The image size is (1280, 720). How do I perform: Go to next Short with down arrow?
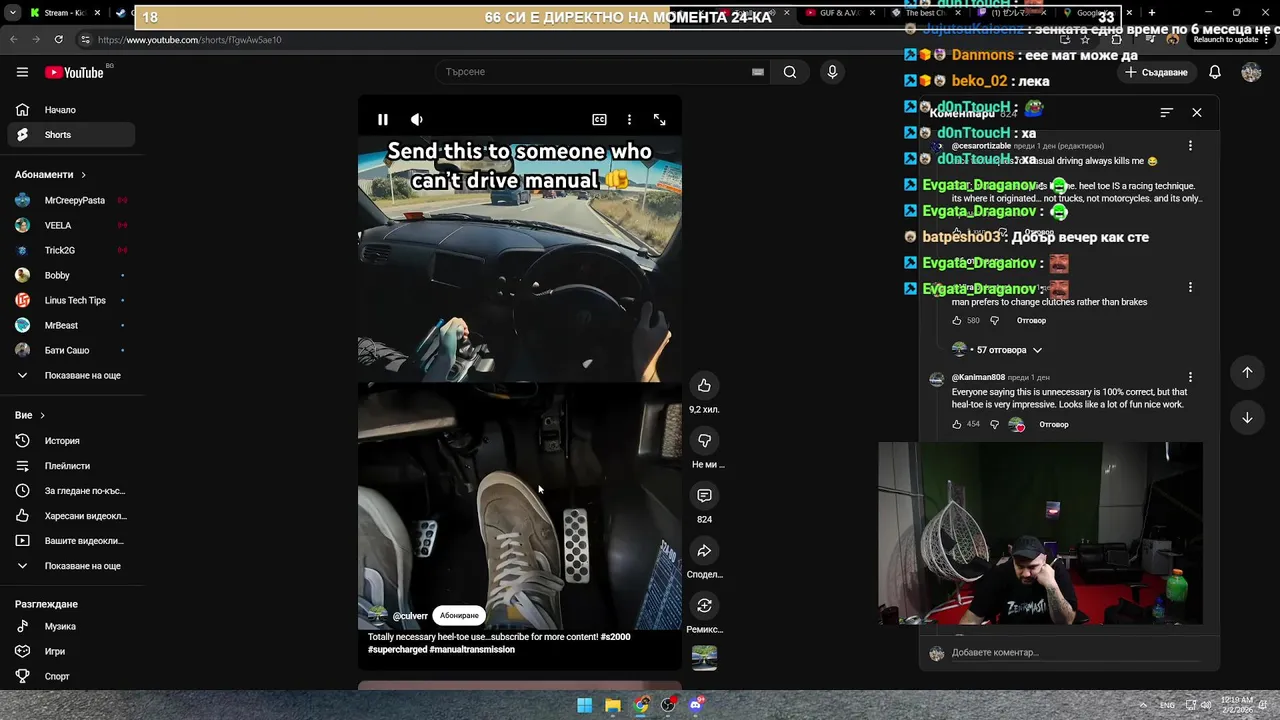[x=1247, y=418]
